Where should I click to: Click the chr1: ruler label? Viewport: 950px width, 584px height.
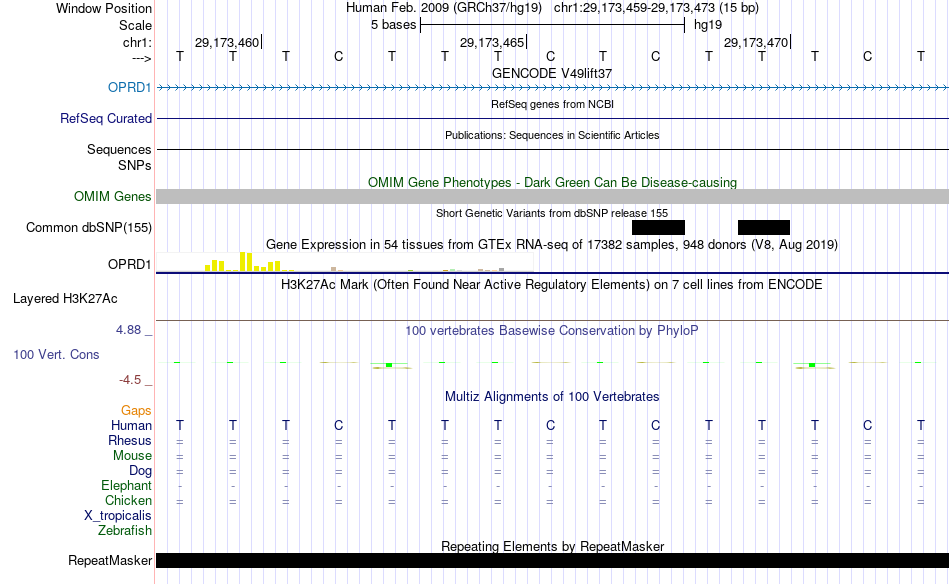click(137, 42)
